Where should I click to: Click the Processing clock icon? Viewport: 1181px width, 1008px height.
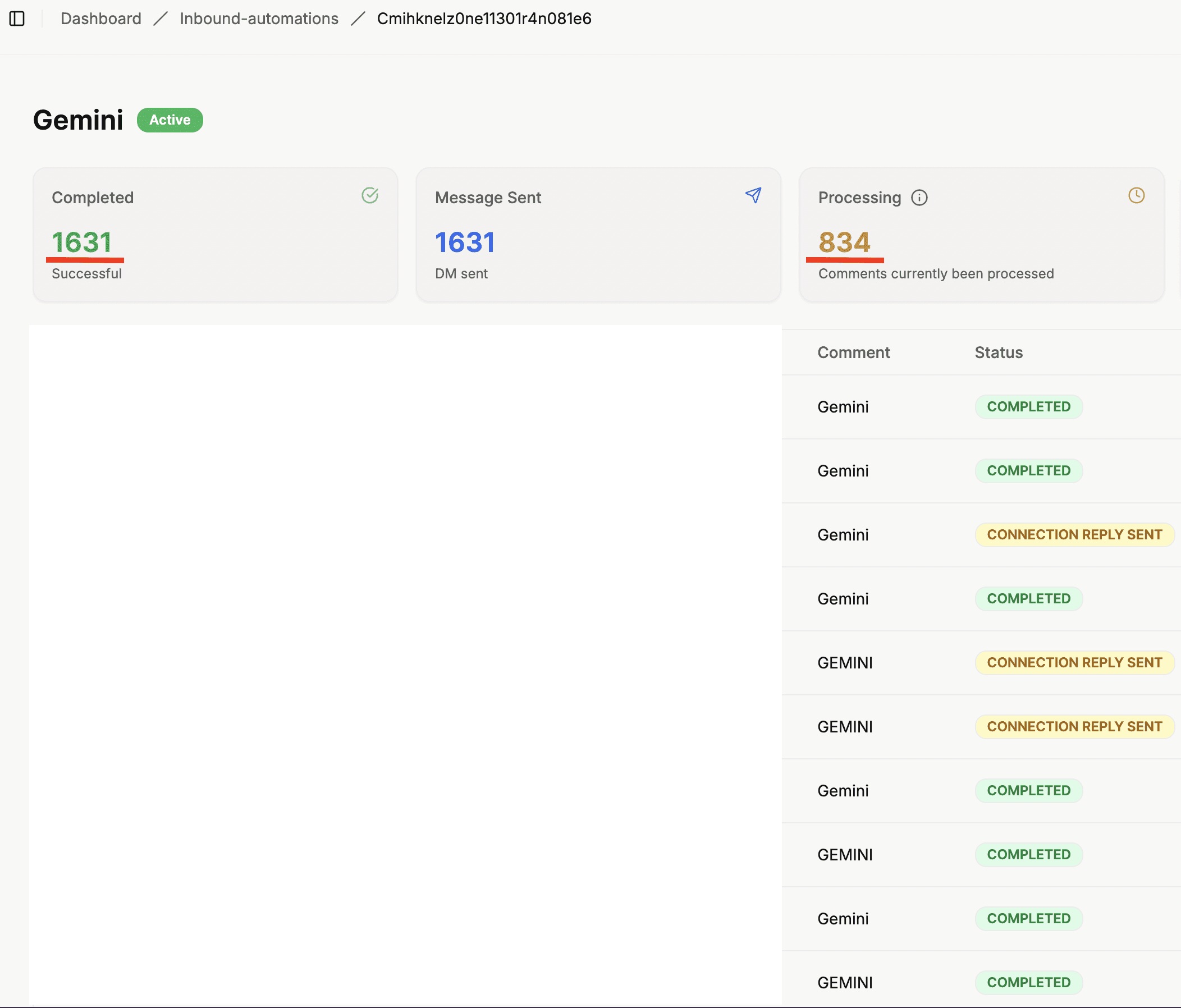click(1136, 195)
